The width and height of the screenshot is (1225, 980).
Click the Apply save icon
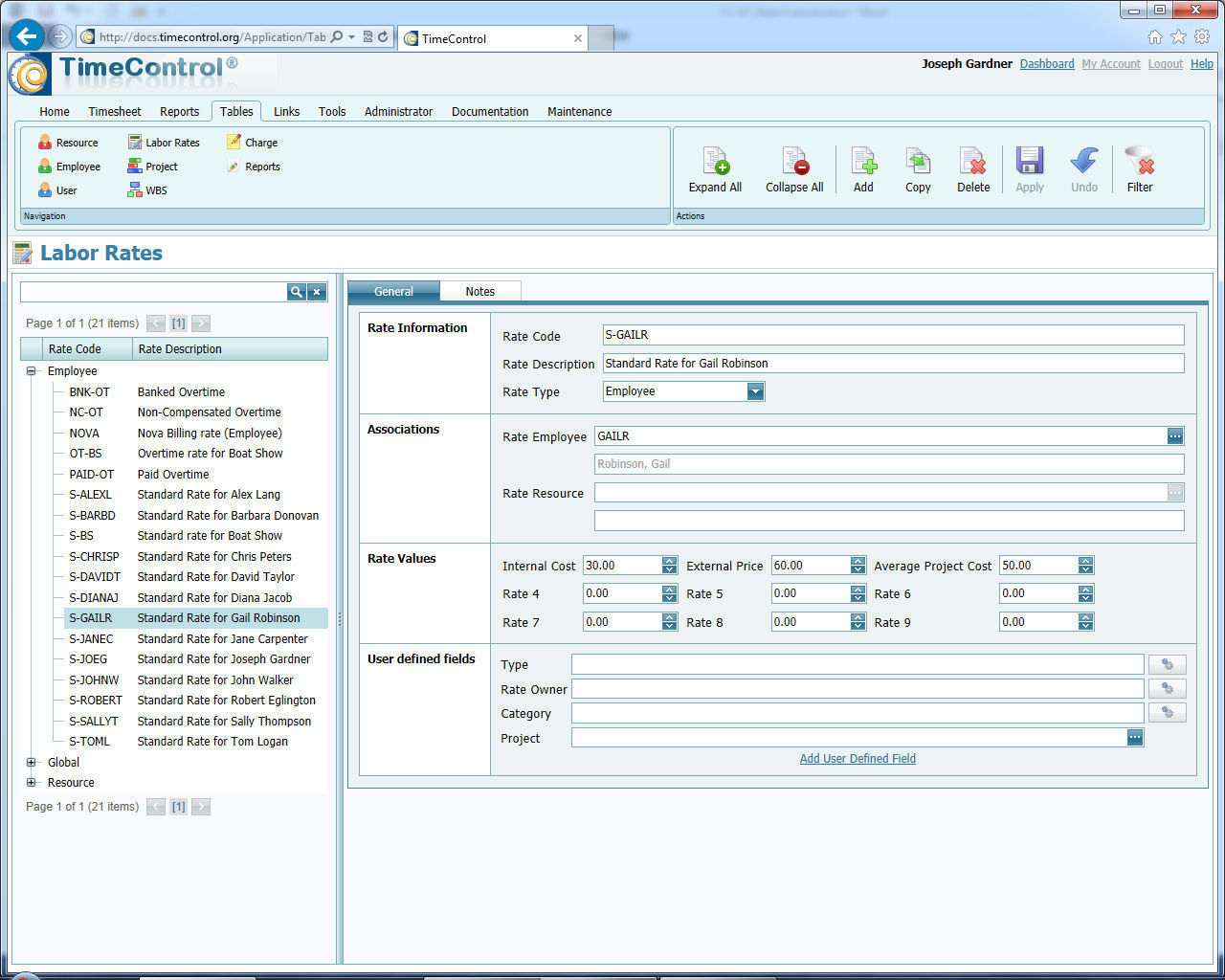[1030, 161]
